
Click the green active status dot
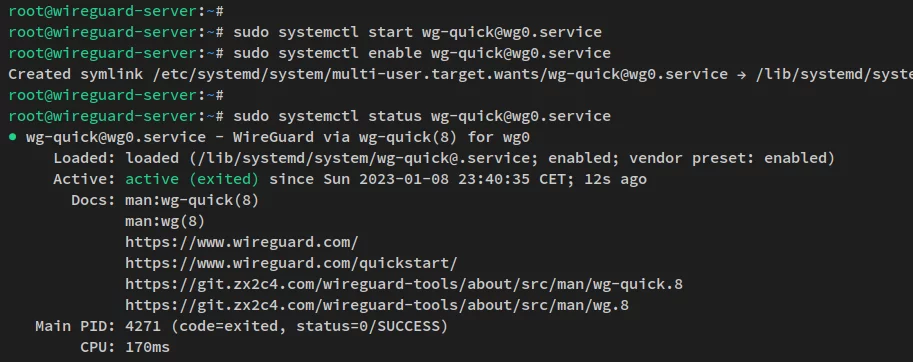pos(12,138)
